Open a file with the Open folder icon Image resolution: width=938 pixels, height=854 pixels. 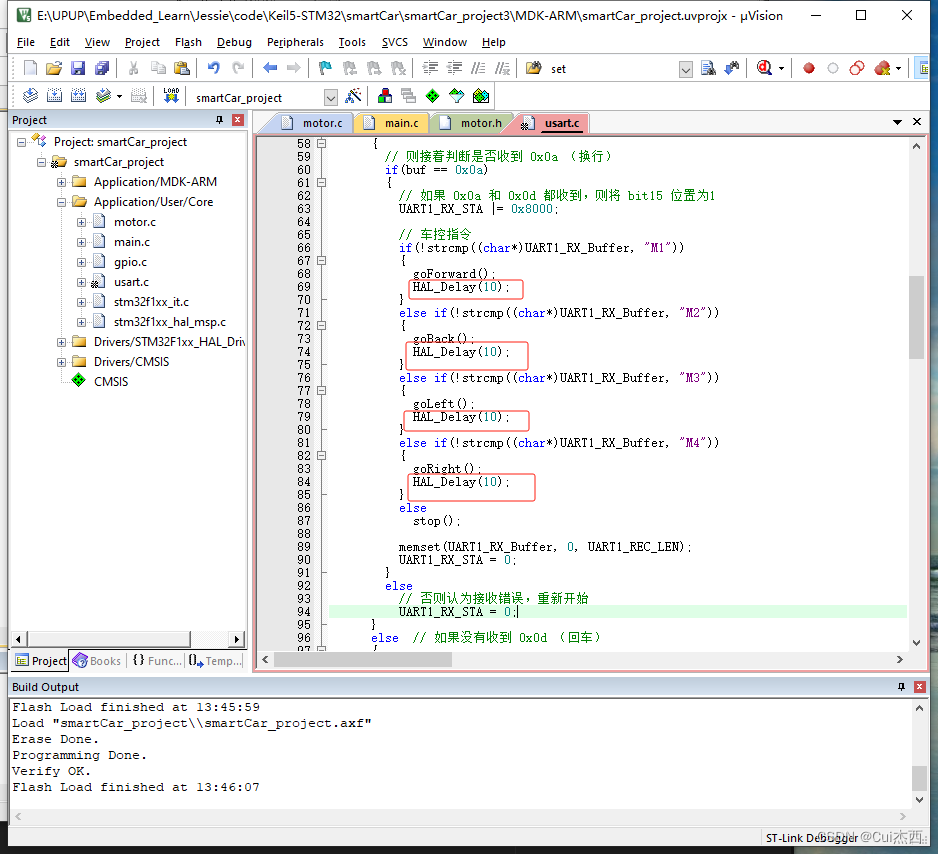(54, 68)
